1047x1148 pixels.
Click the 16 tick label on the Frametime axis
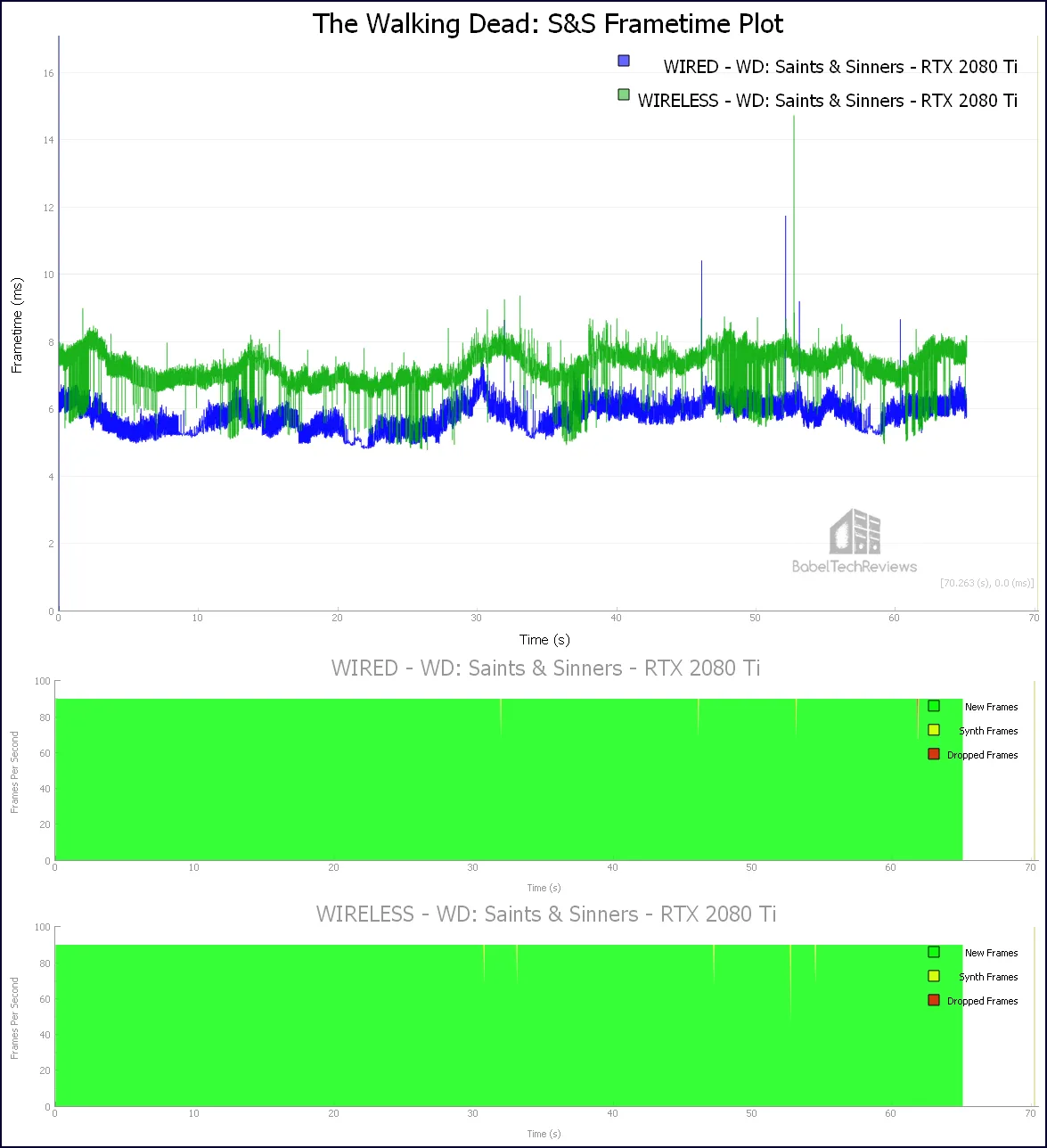(x=49, y=73)
